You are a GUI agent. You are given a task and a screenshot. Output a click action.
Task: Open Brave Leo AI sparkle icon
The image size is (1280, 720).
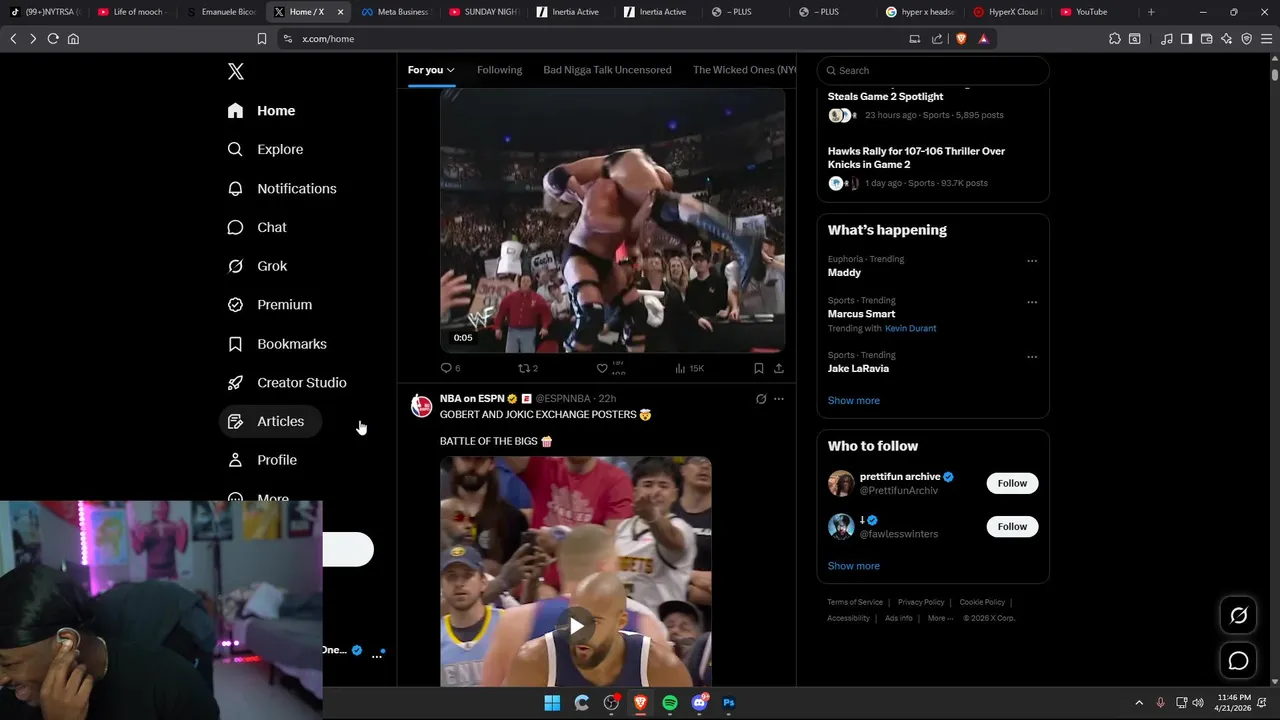(x=1227, y=39)
